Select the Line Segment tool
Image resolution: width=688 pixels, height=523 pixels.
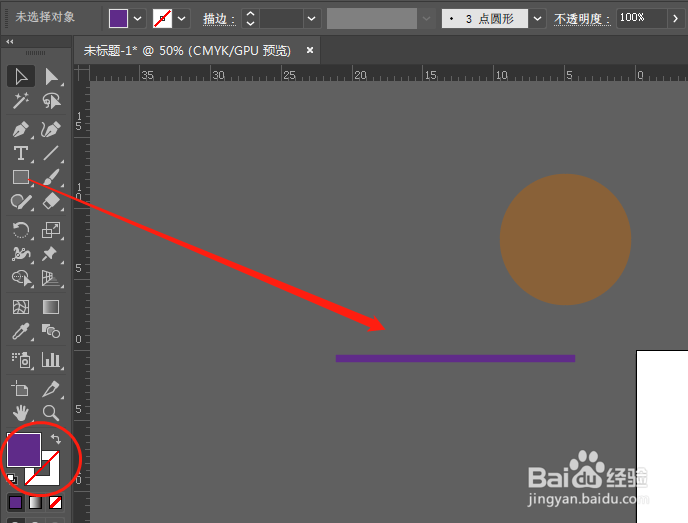click(51, 154)
